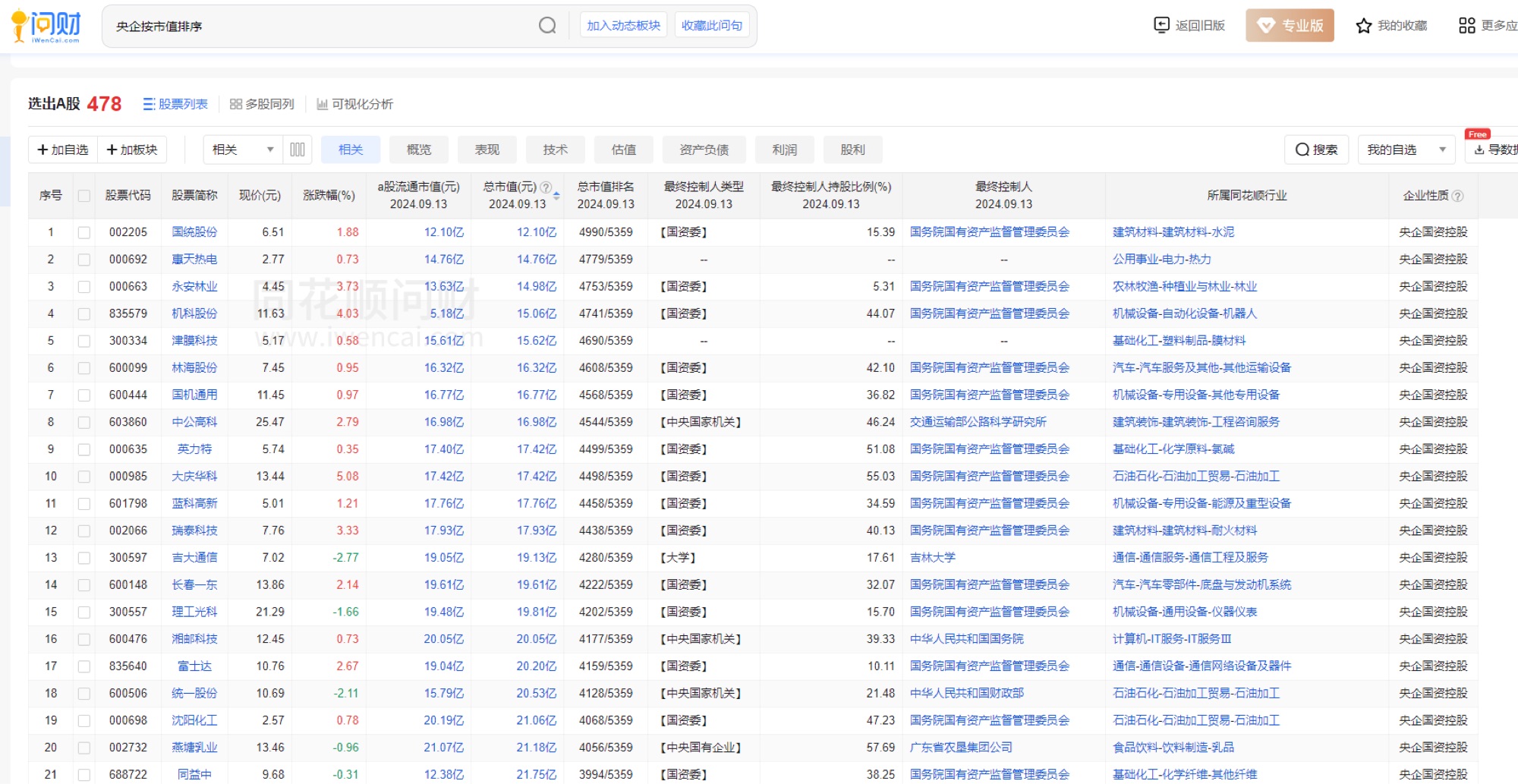Viewport: 1518px width, 784px height.
Task: Open the 吉大通信 stock link
Action: pyautogui.click(x=194, y=558)
